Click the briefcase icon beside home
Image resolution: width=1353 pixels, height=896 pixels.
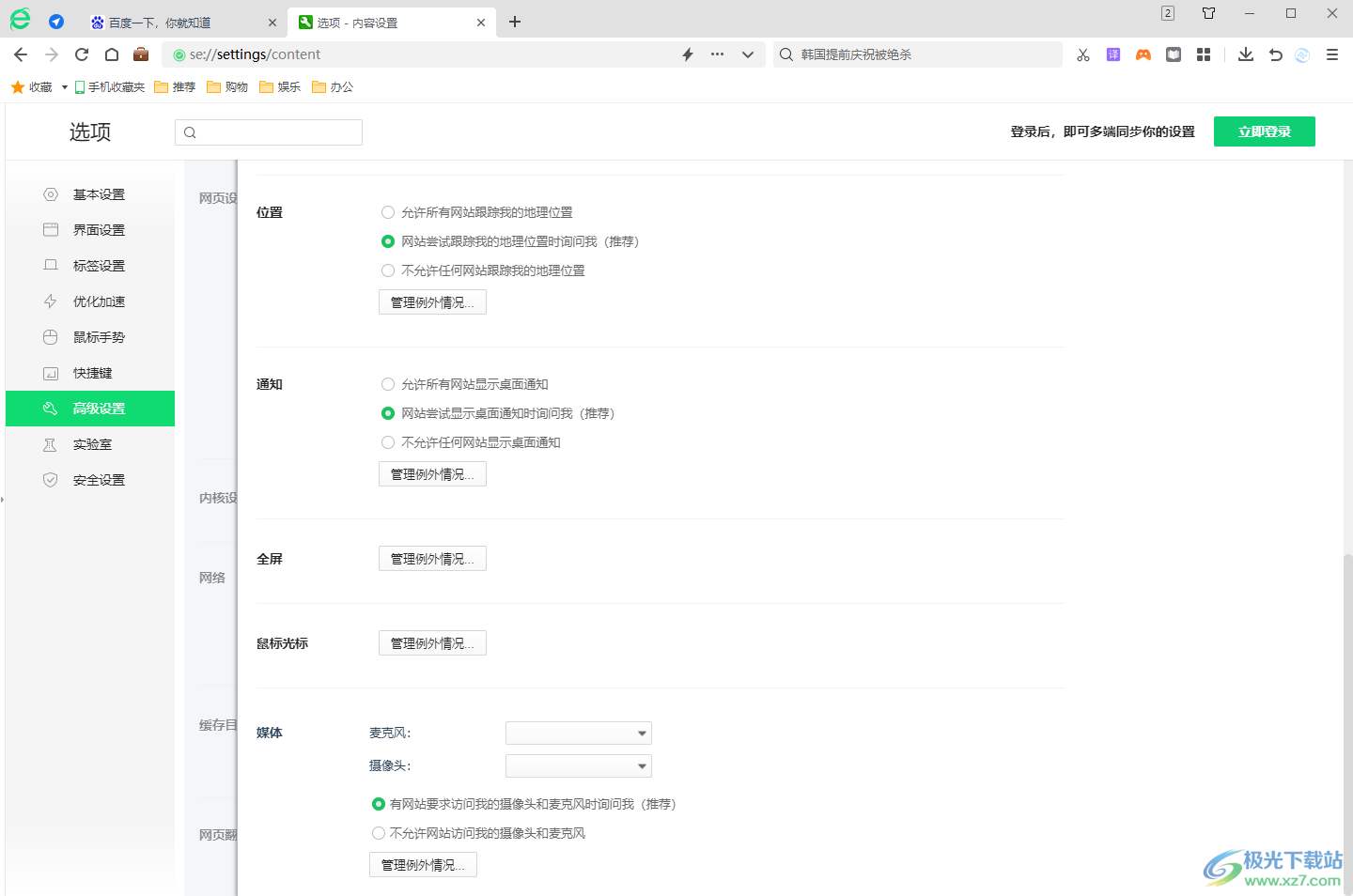[141, 54]
